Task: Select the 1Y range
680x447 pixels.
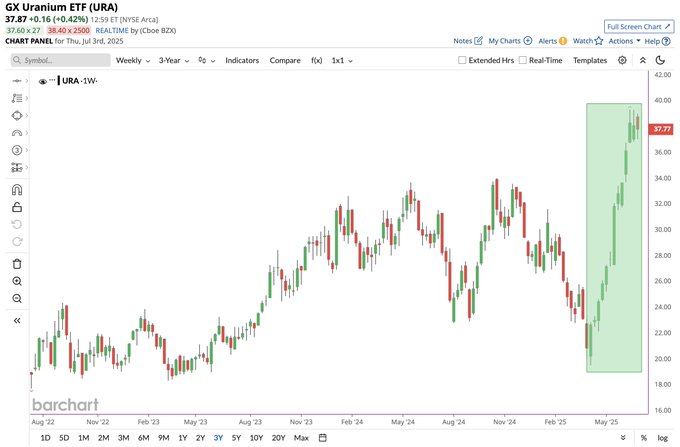Action: click(x=183, y=438)
